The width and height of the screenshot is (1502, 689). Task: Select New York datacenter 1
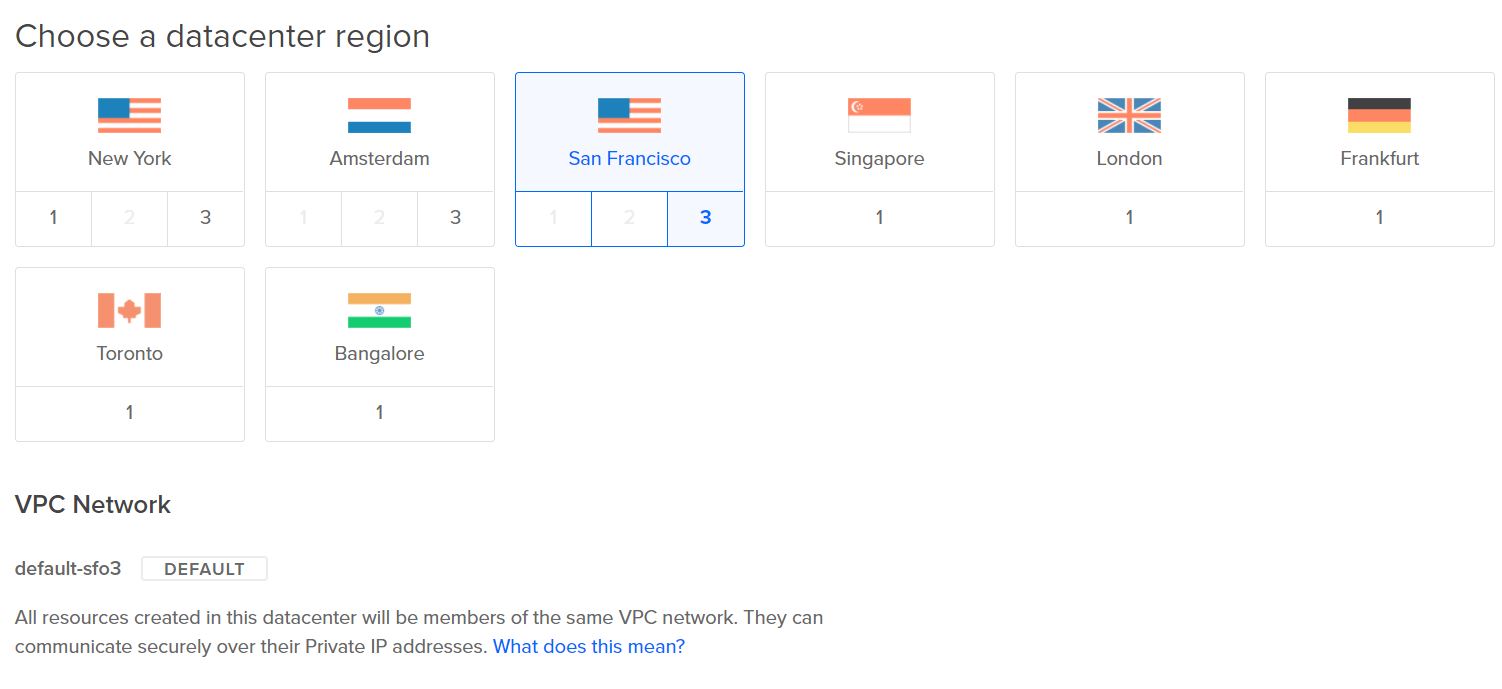point(54,218)
